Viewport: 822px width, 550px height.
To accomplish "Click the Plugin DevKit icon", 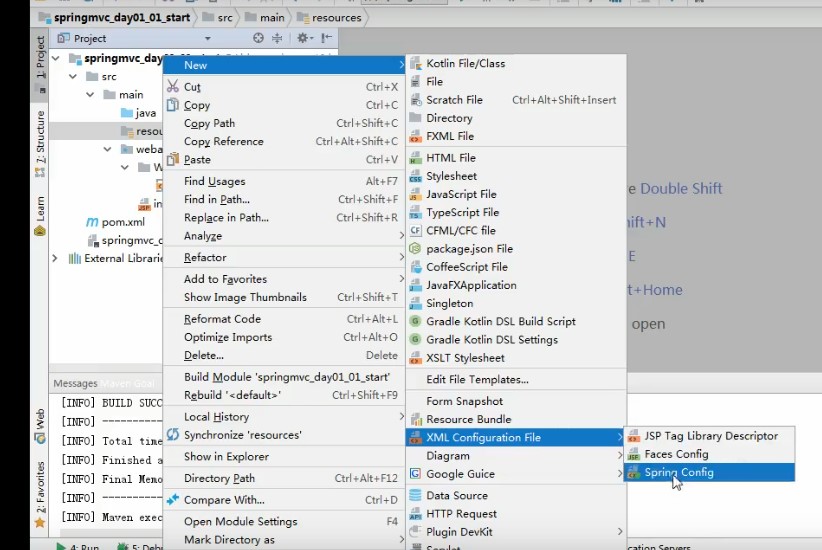I will pos(415,532).
